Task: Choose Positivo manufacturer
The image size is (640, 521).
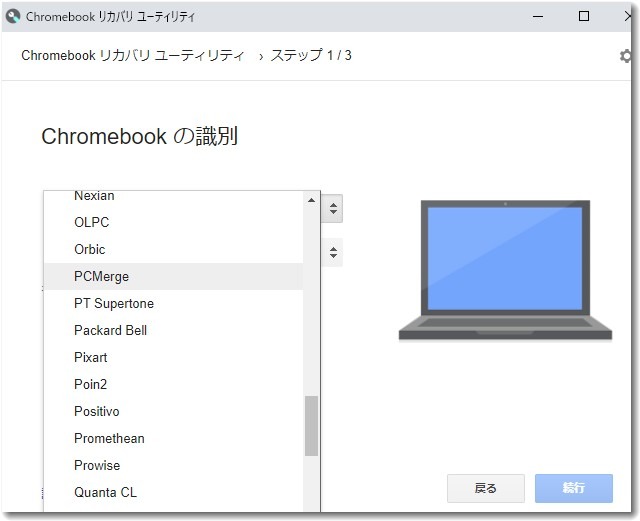Action: pyautogui.click(x=173, y=411)
